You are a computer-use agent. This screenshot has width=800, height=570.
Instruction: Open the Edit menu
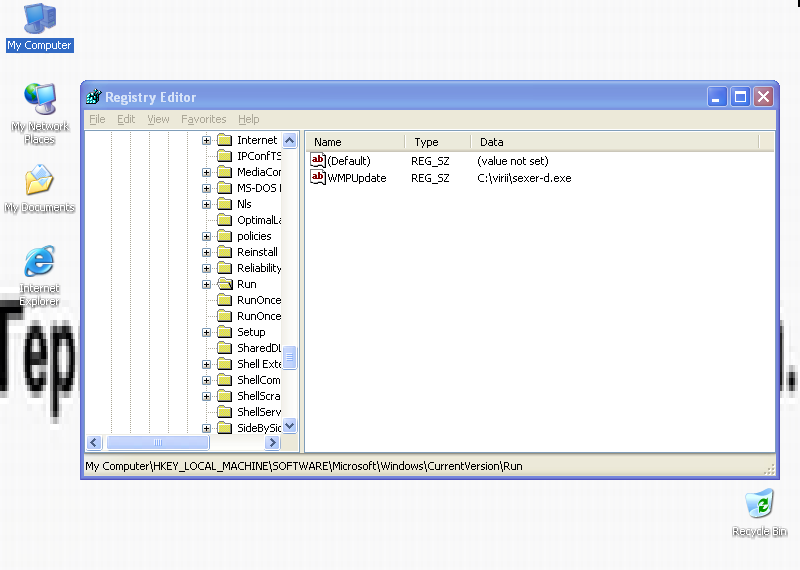point(126,119)
